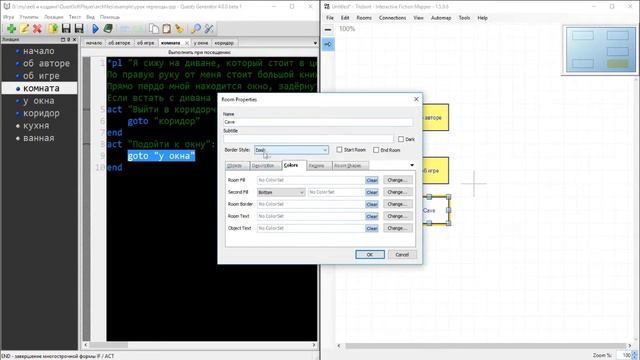Click Clear button for Object Text
This screenshot has height=360, width=640.
372,229
